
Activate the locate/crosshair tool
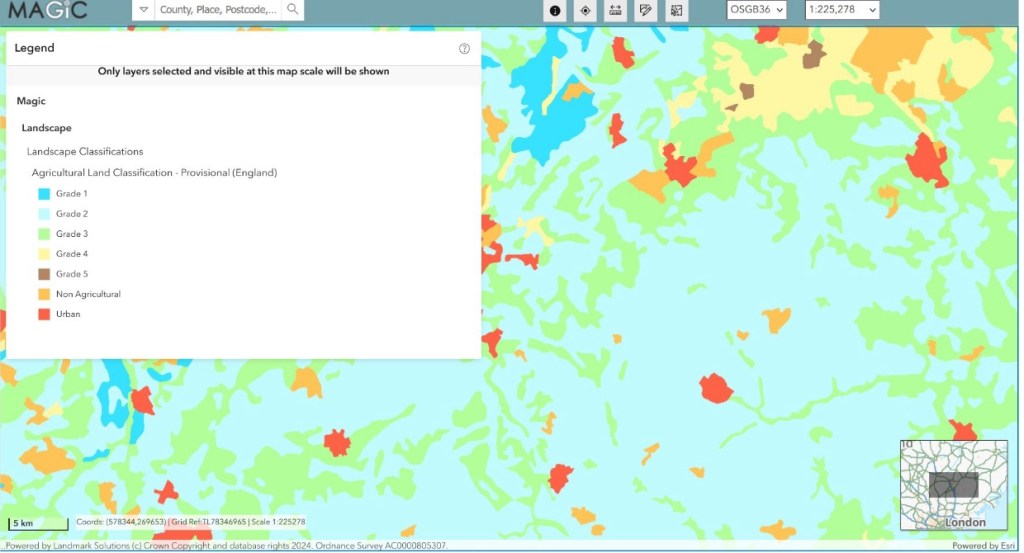(x=586, y=11)
